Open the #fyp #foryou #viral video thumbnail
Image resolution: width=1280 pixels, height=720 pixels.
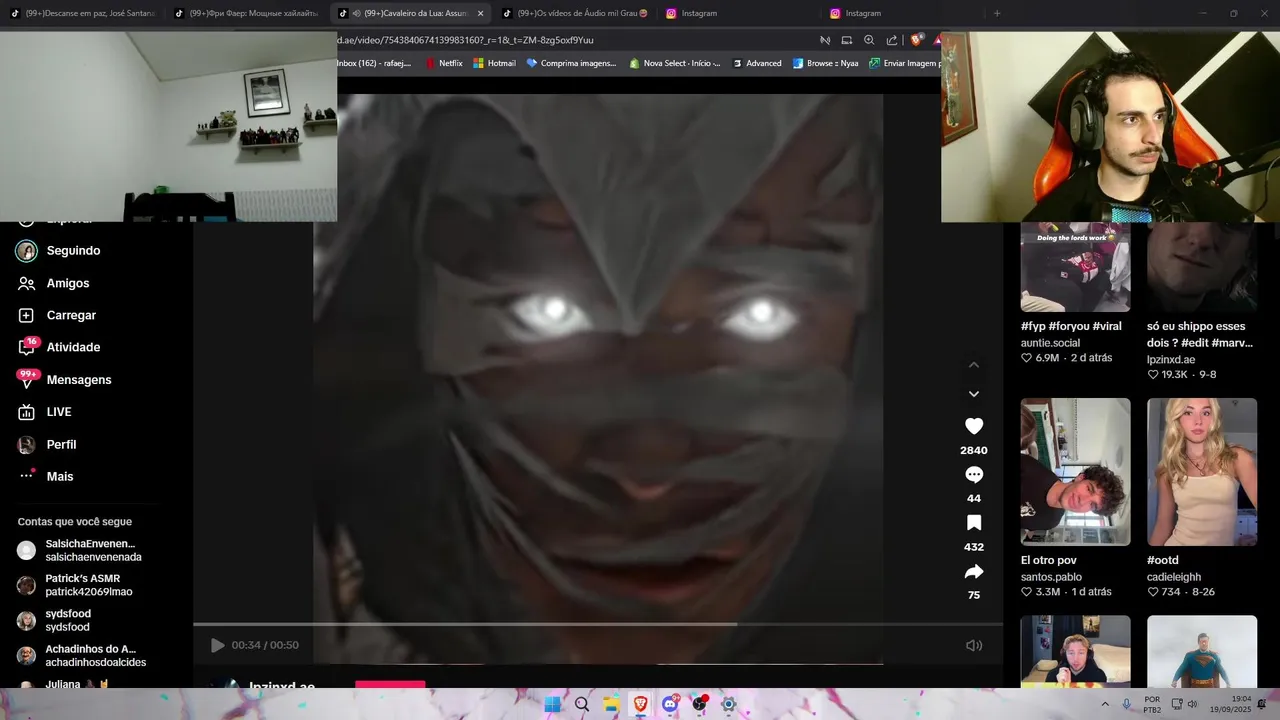click(1075, 267)
